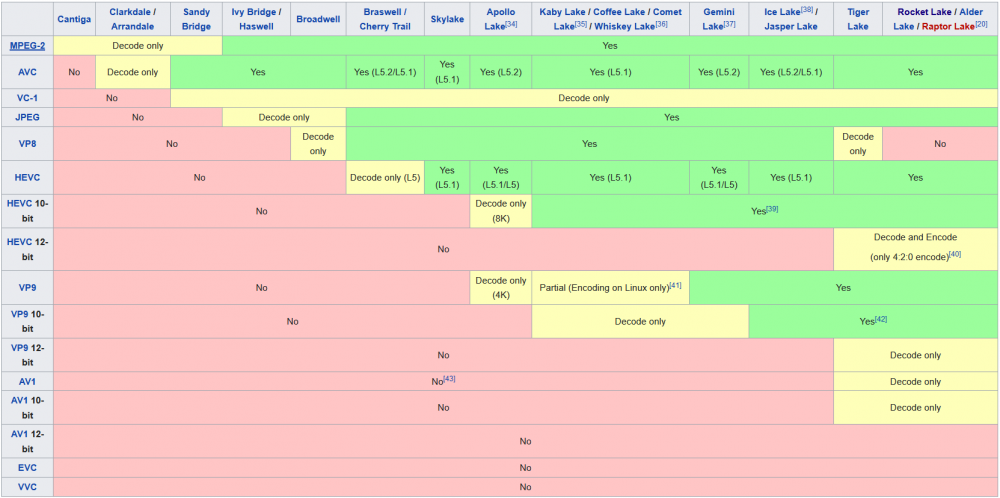Click AVC 'Yes (L5.2/L5.1)' under Braswell
The image size is (1000, 498).
click(x=385, y=72)
